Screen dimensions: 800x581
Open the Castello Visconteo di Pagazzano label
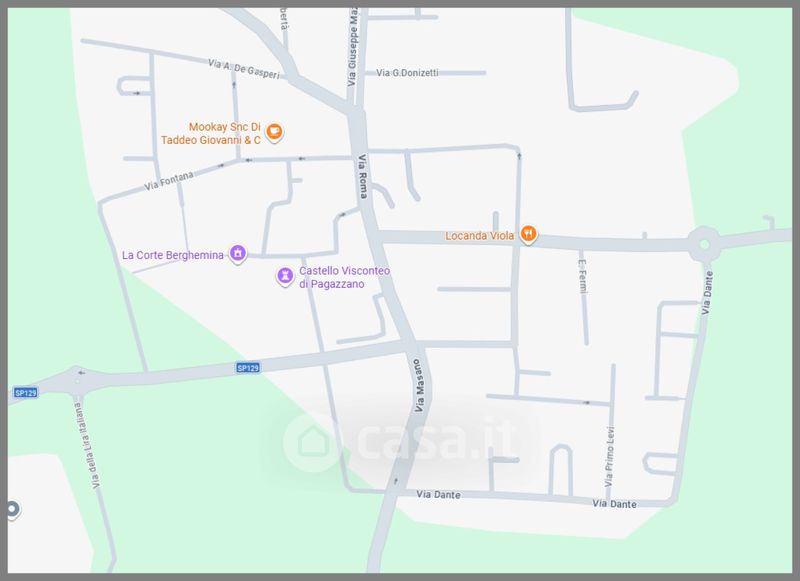click(x=344, y=277)
